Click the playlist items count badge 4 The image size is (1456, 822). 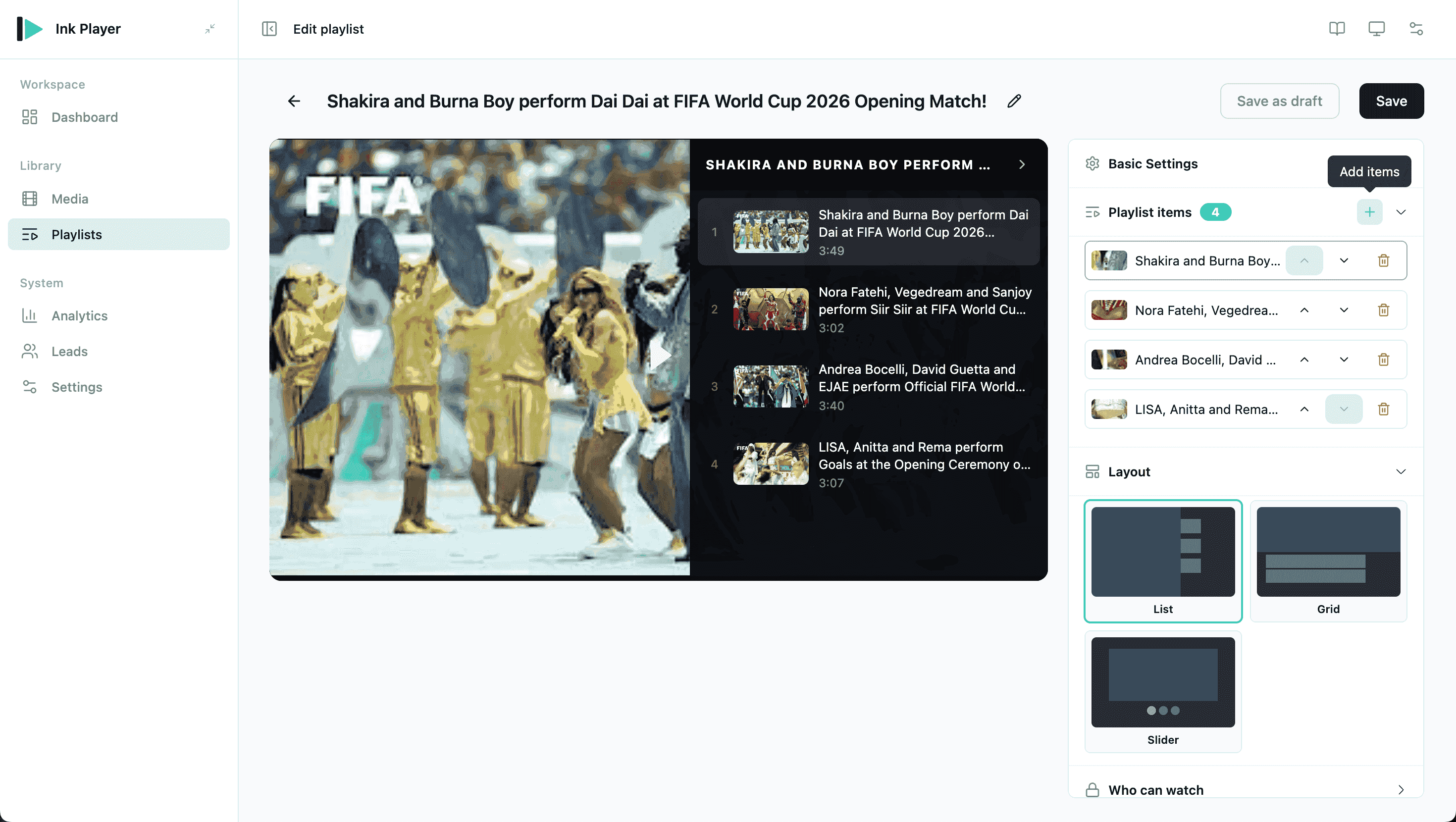[x=1215, y=212]
